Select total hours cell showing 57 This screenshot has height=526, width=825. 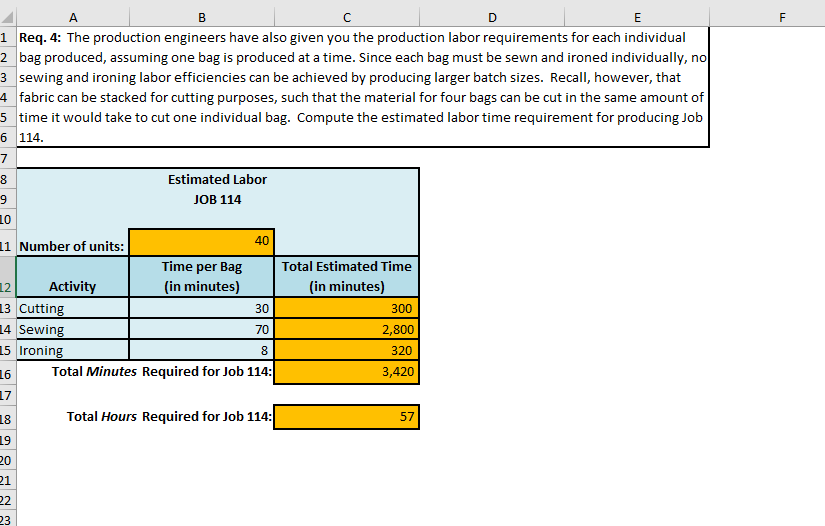click(x=347, y=417)
